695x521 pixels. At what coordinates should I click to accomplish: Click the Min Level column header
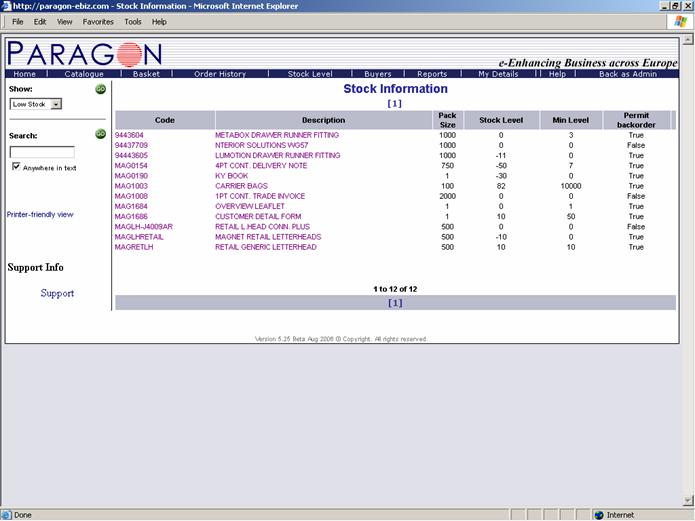click(x=571, y=120)
